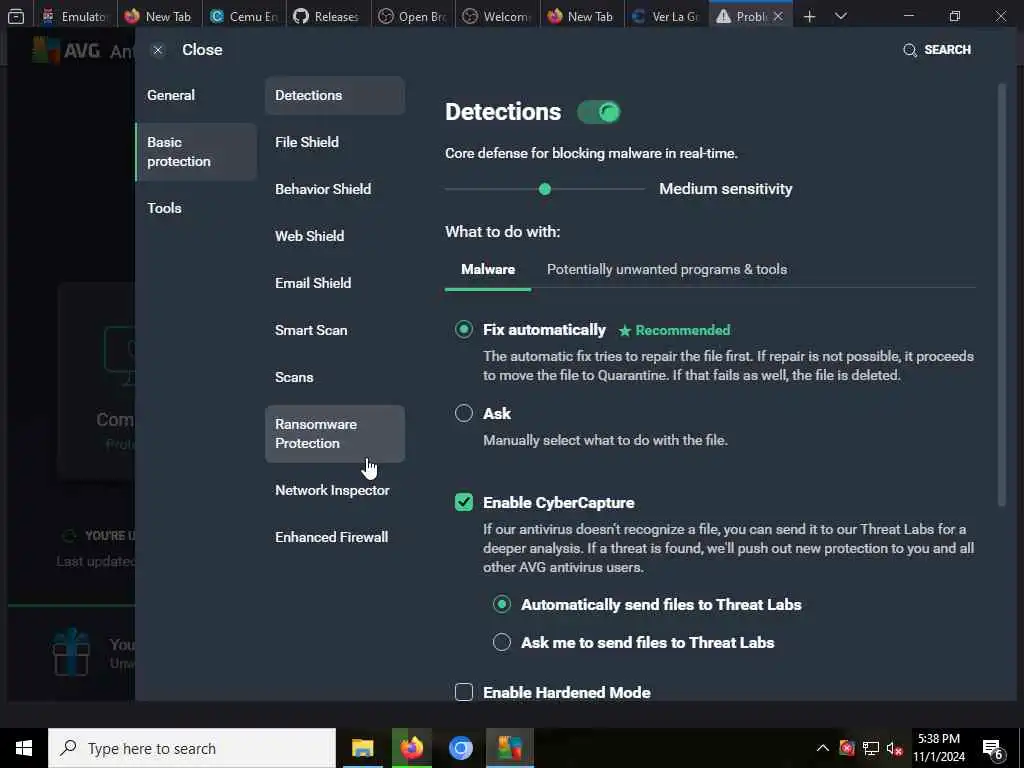
Task: Open the General settings category
Action: tap(196, 95)
